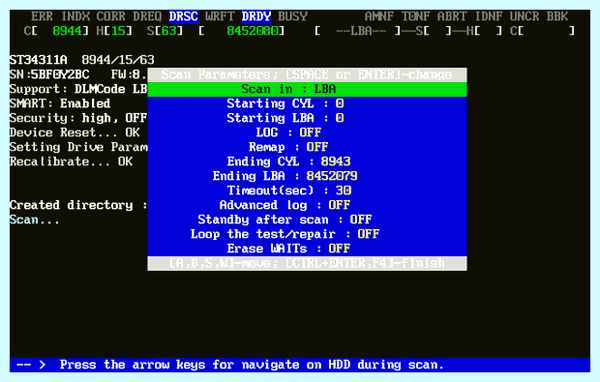Click the BBK error flag
600x382 pixels.
pyautogui.click(x=557, y=17)
